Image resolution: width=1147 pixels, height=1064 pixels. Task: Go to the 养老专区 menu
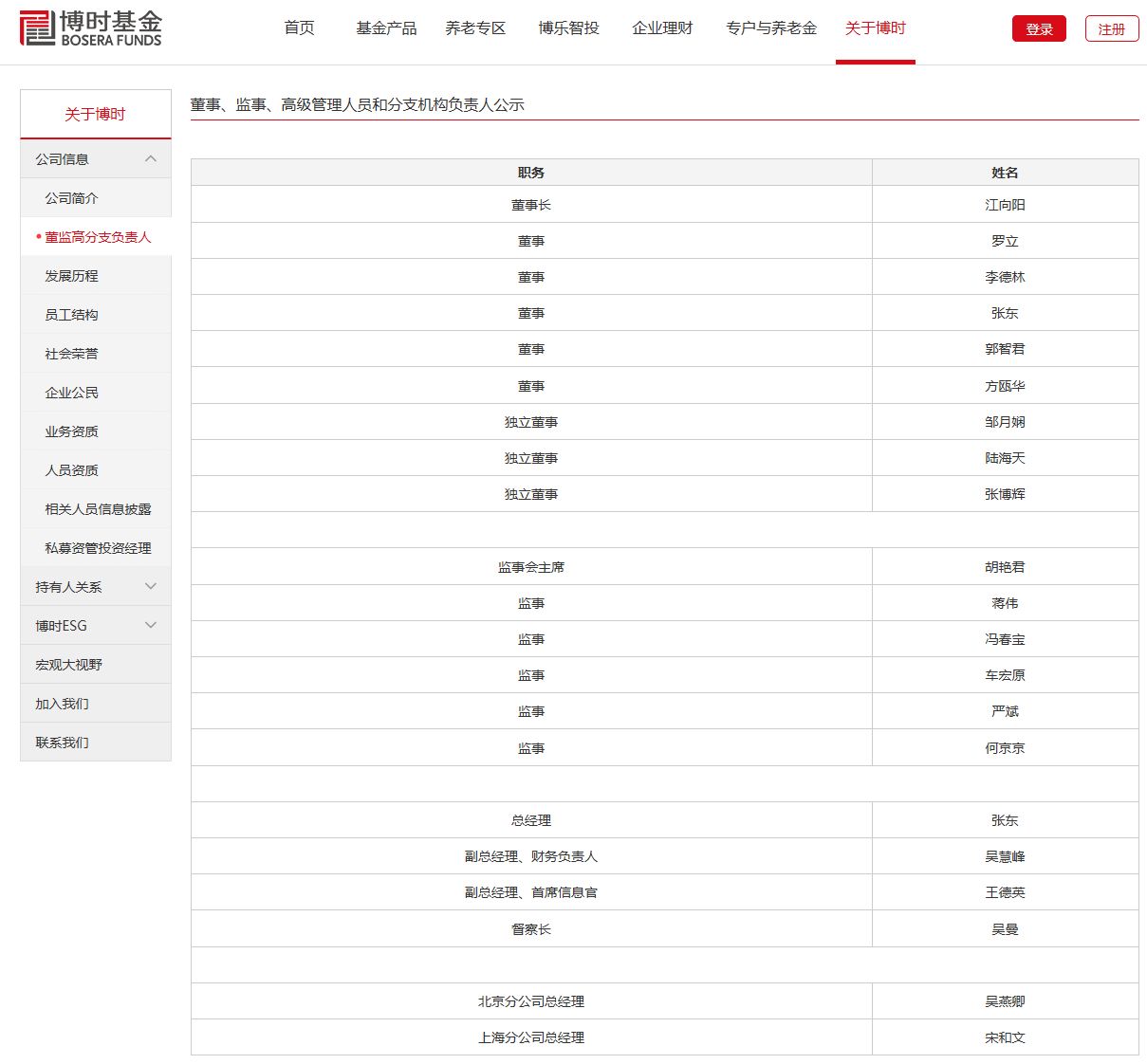[x=475, y=28]
